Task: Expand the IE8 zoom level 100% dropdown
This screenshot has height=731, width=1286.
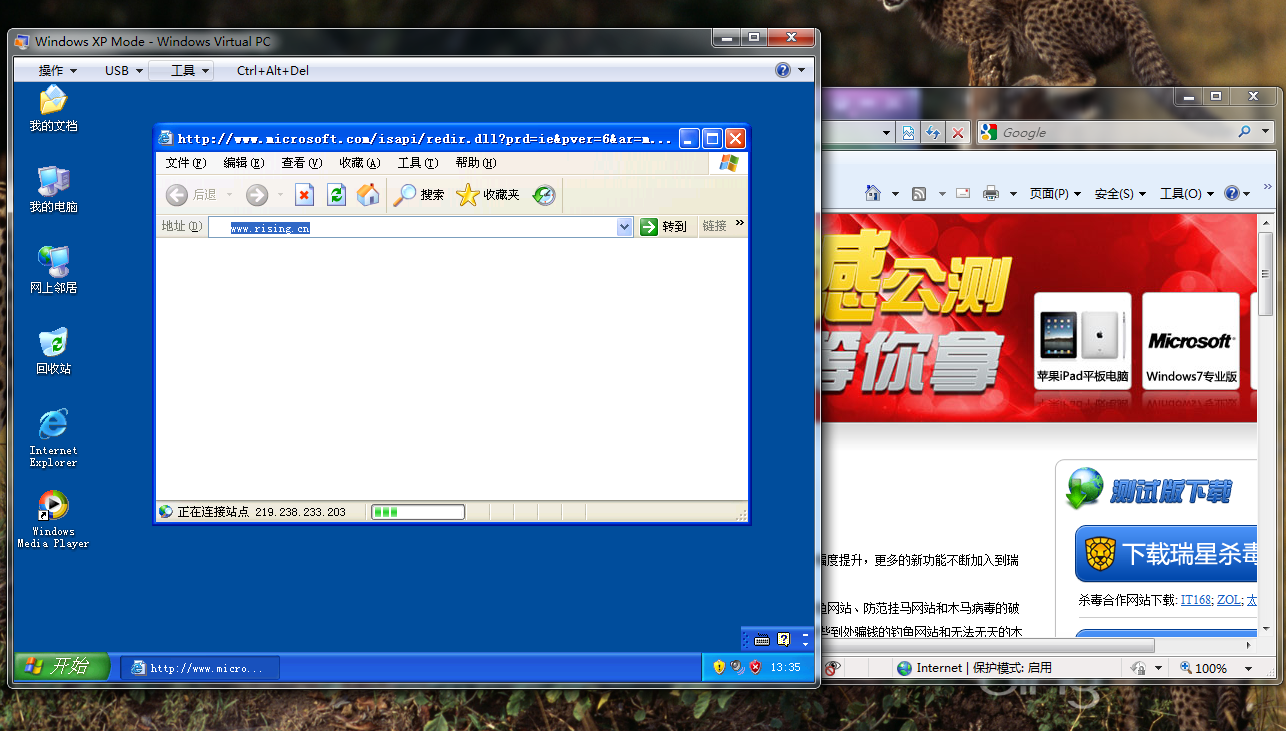Action: tap(1248, 668)
